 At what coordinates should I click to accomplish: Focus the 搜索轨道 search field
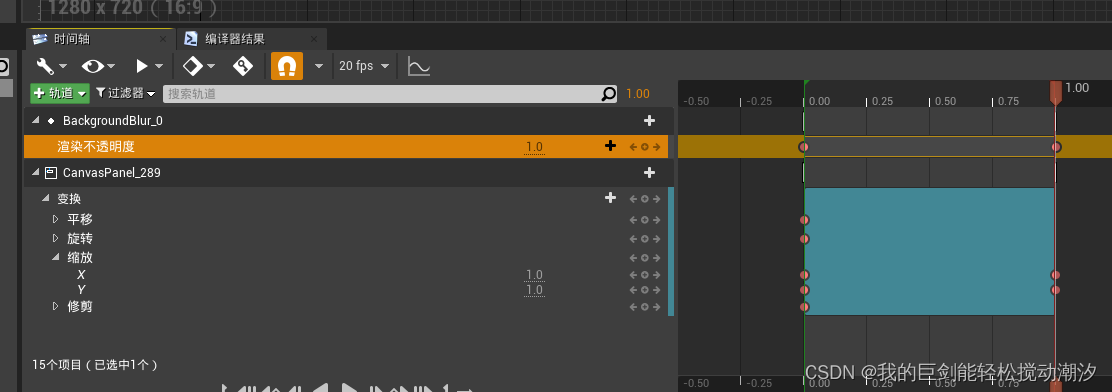pyautogui.click(x=390, y=94)
